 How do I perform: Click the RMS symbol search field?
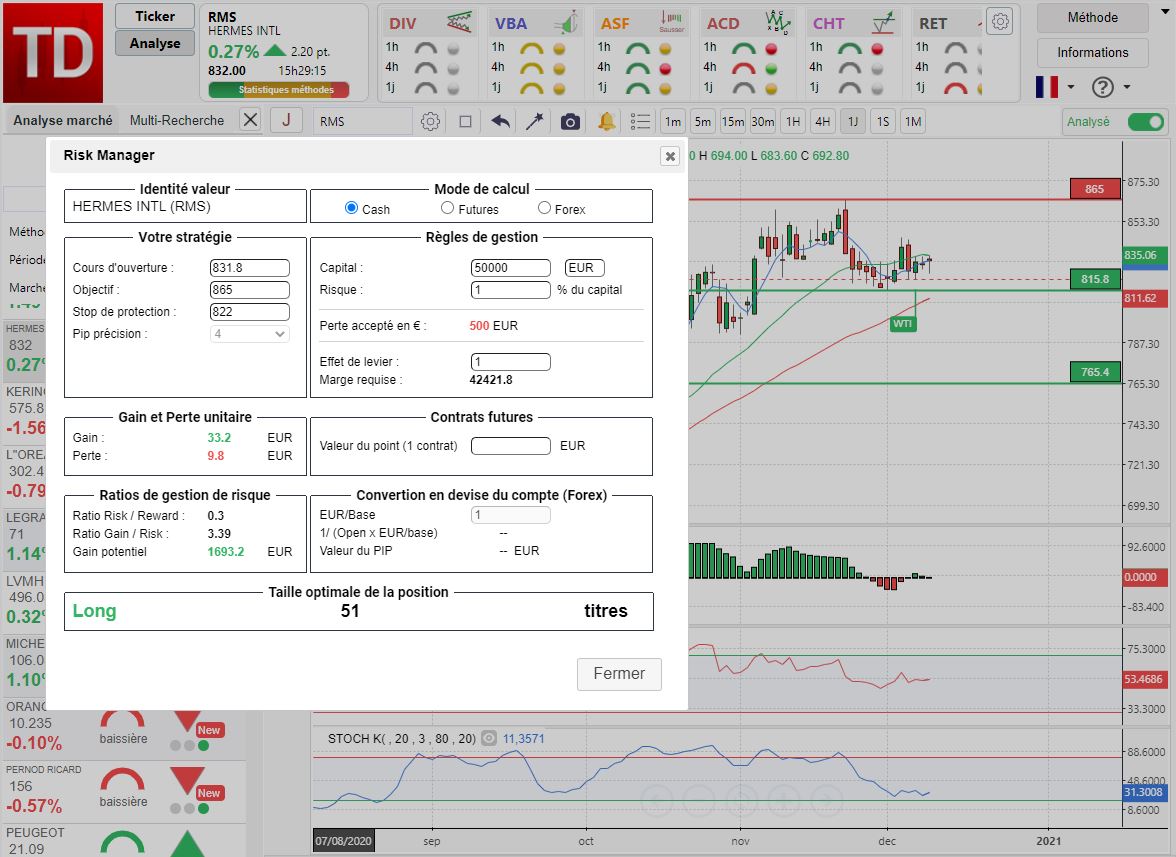362,121
